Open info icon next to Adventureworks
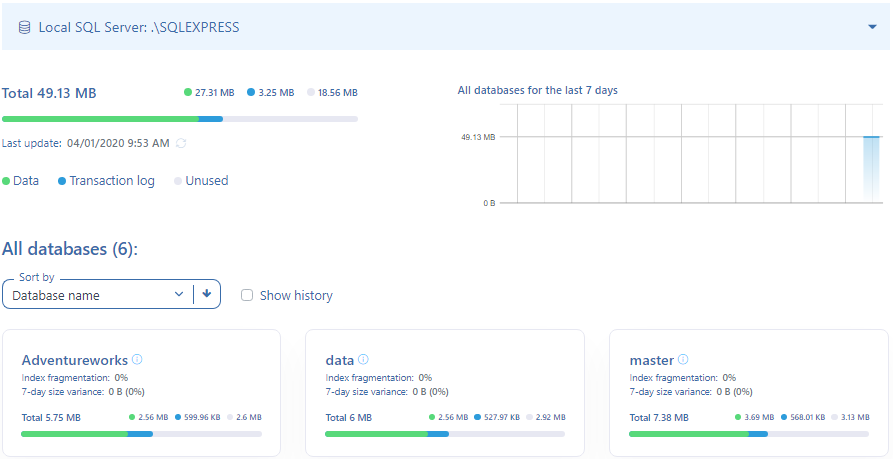The image size is (893, 459). (138, 359)
